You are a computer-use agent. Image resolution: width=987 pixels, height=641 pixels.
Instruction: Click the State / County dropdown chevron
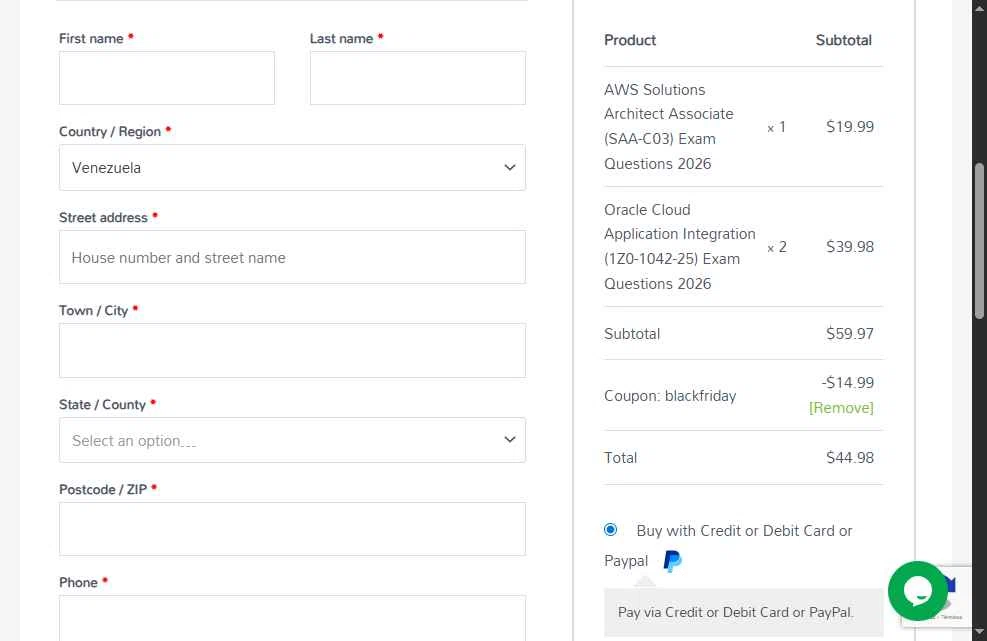[509, 440]
